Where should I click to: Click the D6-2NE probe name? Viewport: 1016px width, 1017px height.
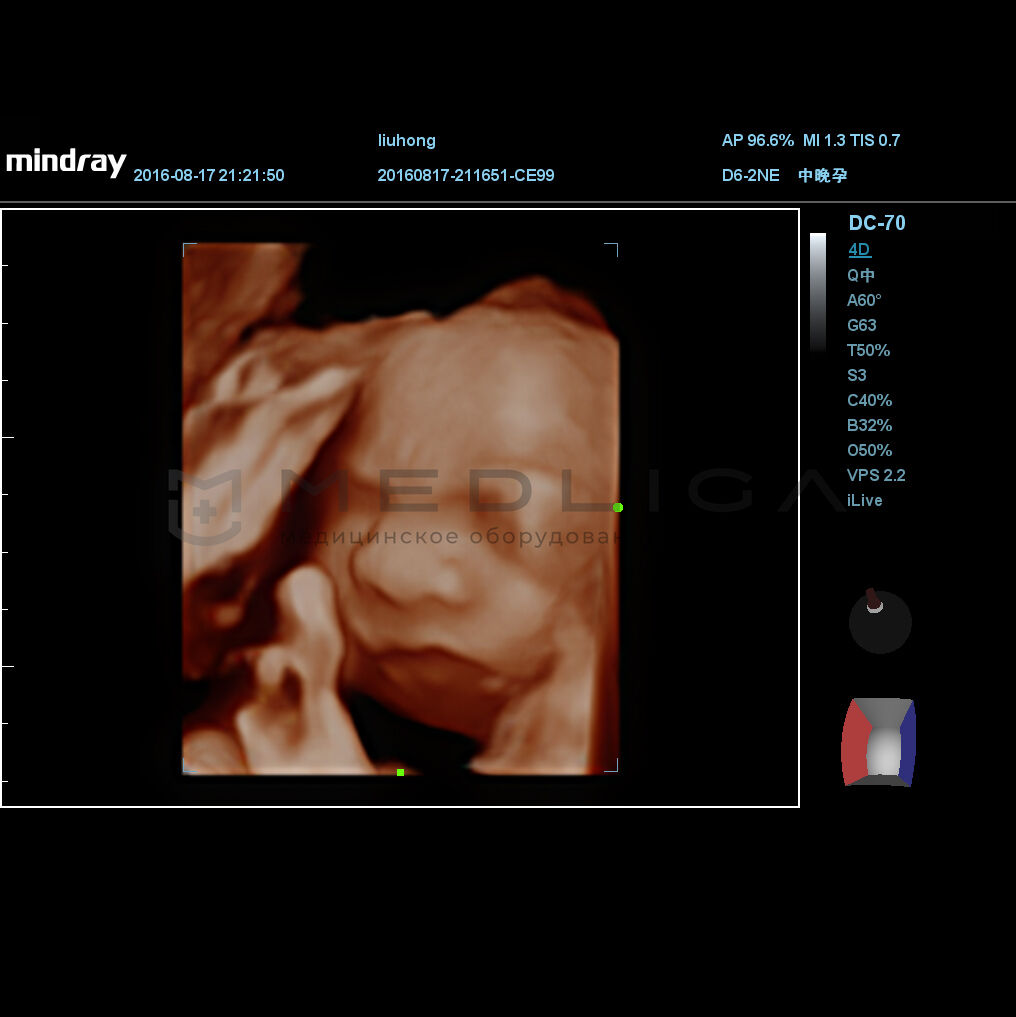pyautogui.click(x=750, y=176)
